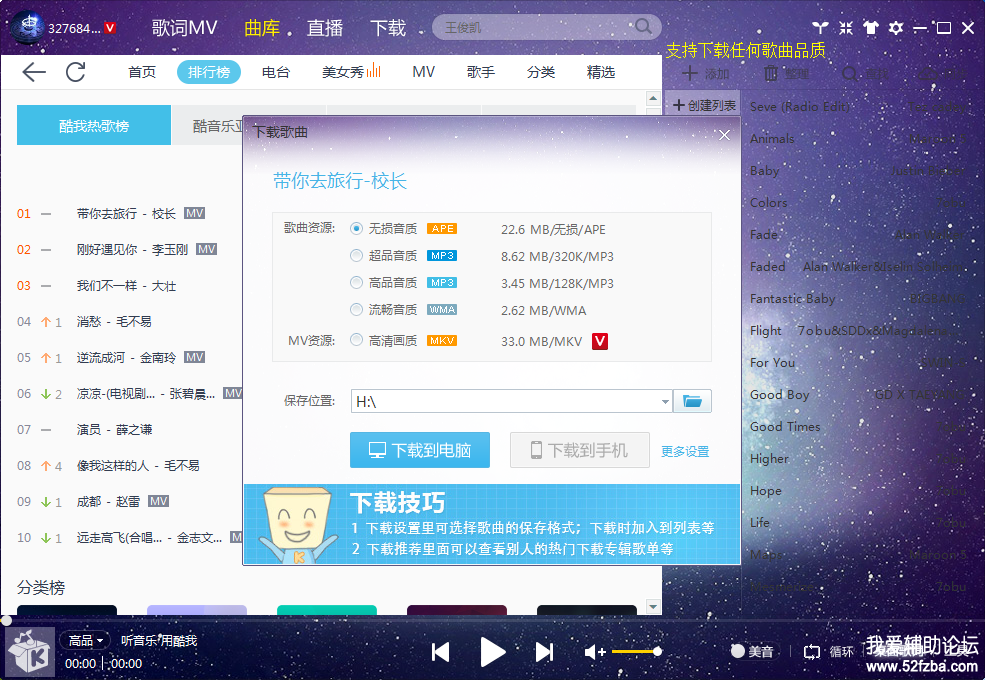Open the 电台 navigation tab
The height and width of the screenshot is (680, 985).
[x=276, y=72]
